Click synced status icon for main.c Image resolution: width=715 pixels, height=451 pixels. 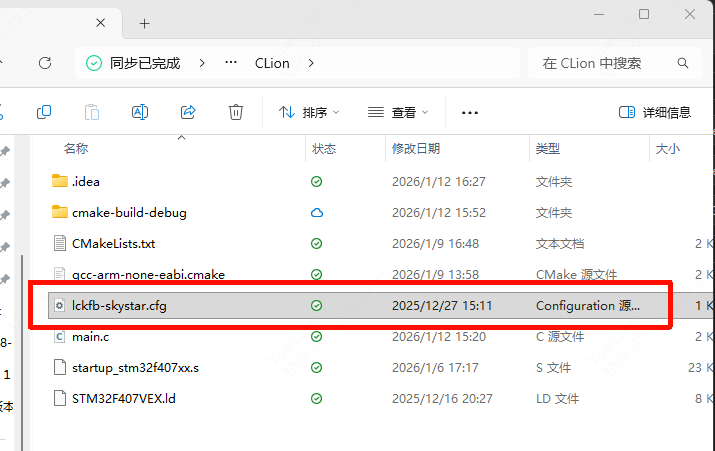(316, 337)
